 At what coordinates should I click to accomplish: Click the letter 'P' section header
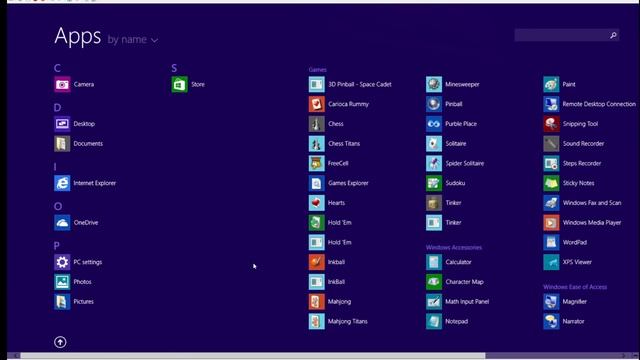tap(57, 246)
